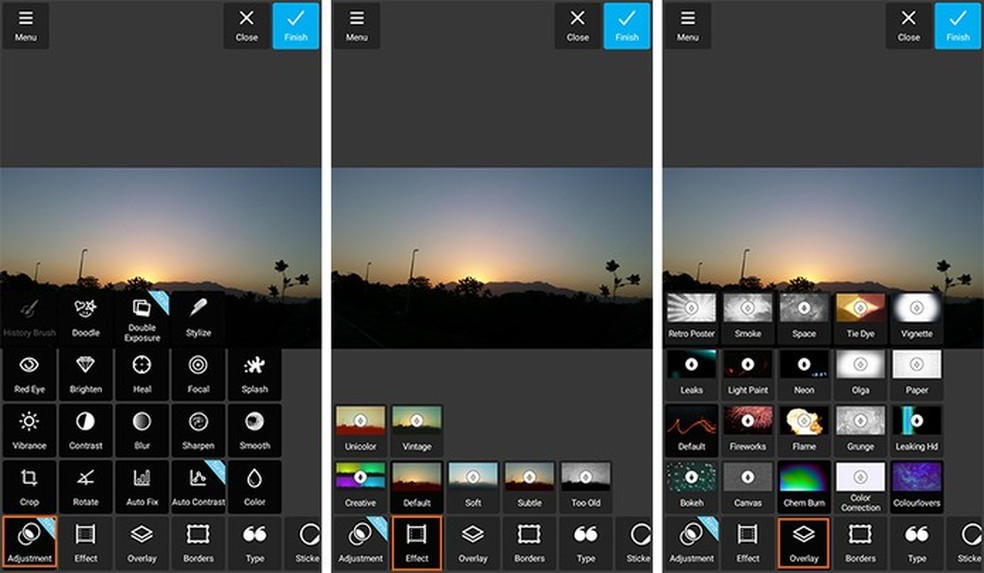Select the Leaks overlay pack
The width and height of the screenshot is (984, 573).
[x=691, y=374]
